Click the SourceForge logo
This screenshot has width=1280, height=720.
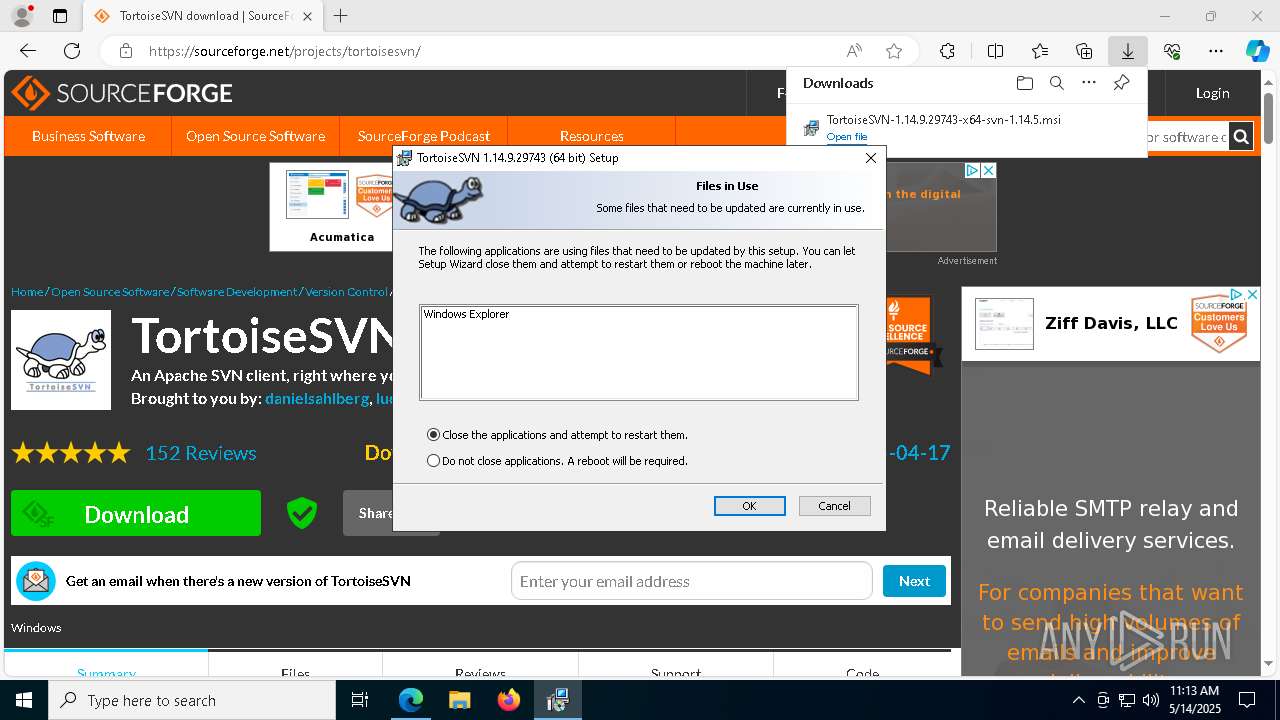click(x=122, y=93)
